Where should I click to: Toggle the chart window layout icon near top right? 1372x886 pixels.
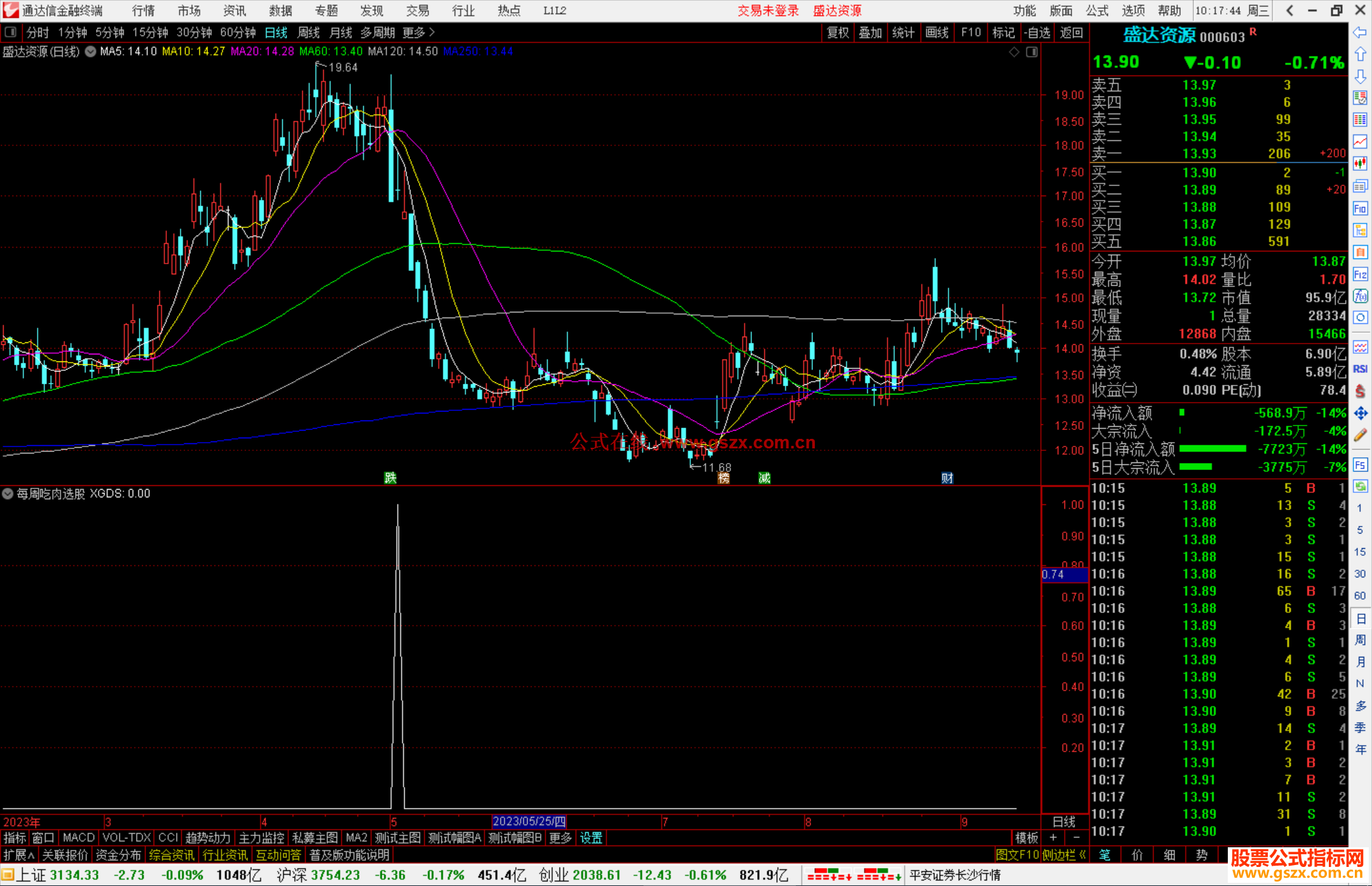pyautogui.click(x=1032, y=52)
